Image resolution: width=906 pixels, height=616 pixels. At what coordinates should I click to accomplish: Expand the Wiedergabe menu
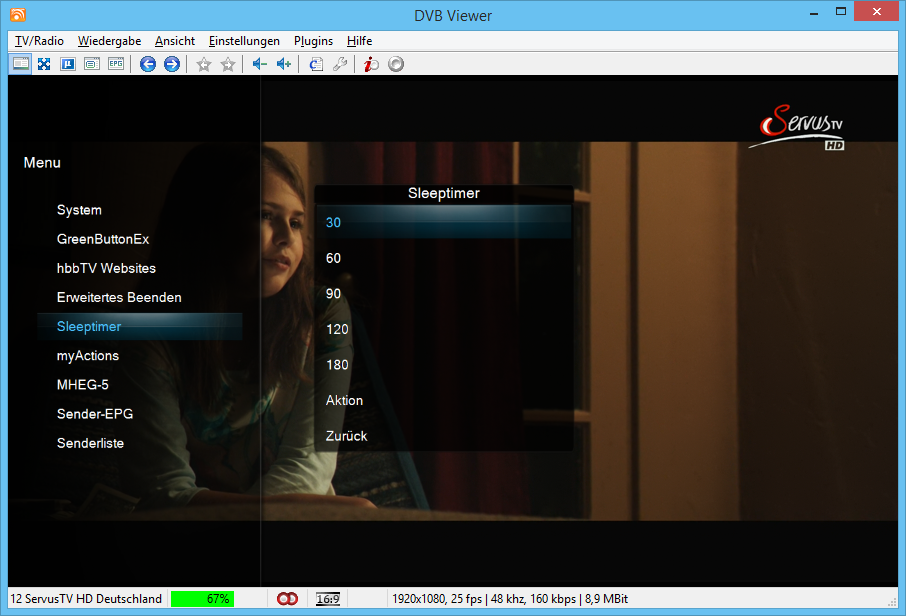click(109, 41)
